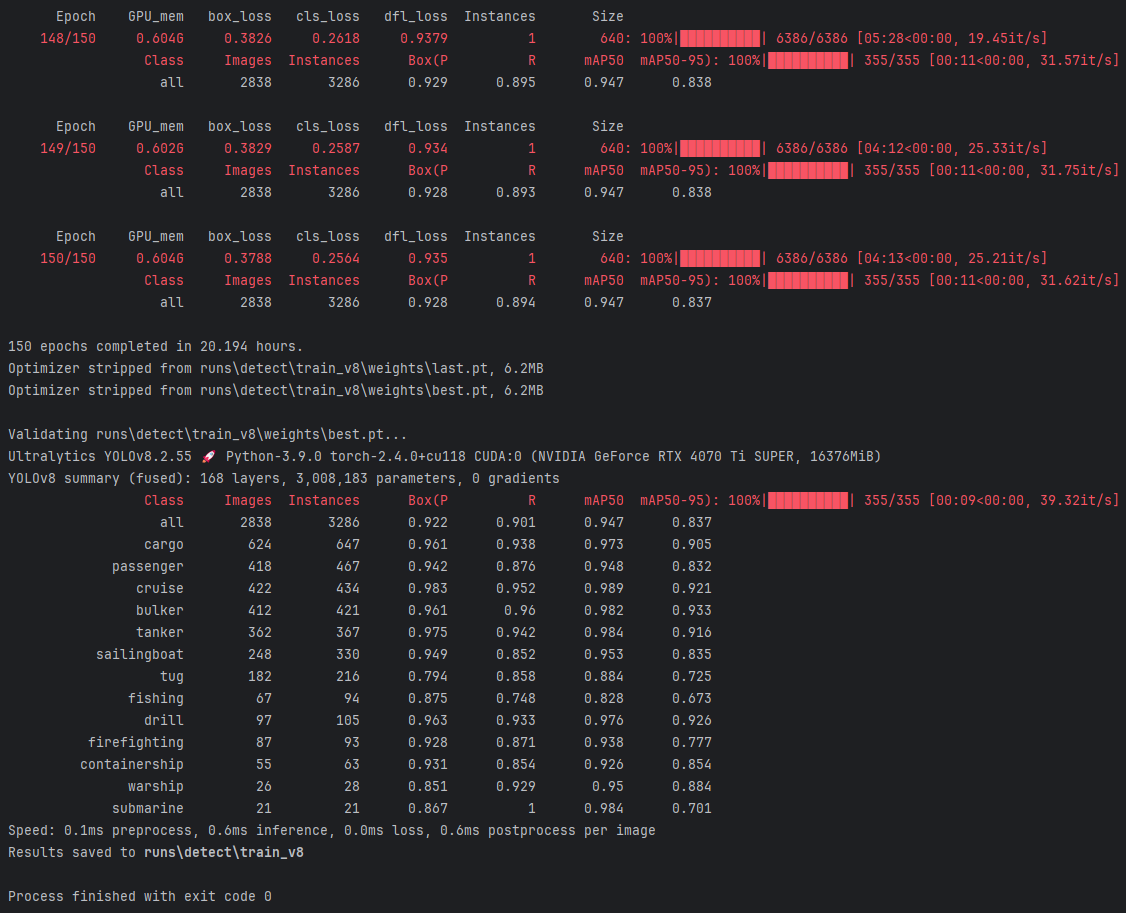Click training speed 25.21it/s

pos(1003,258)
